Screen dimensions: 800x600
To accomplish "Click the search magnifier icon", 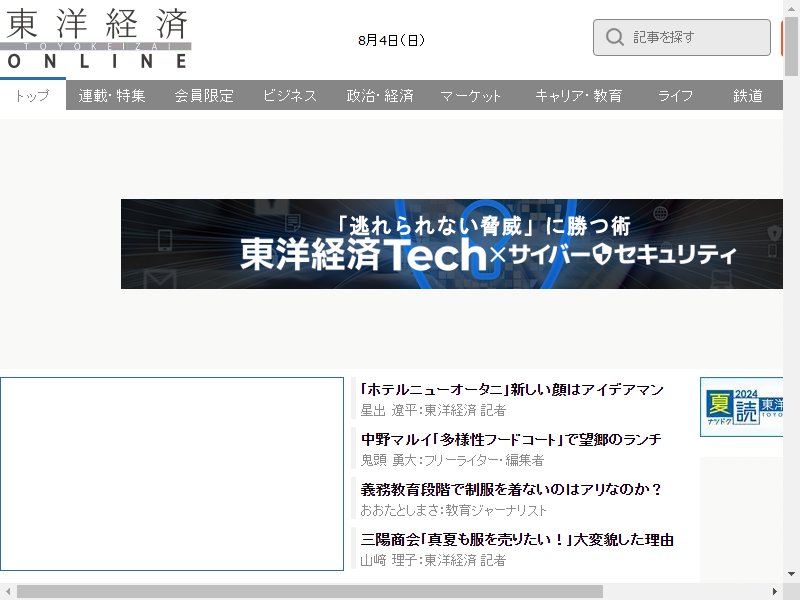I will click(614, 37).
